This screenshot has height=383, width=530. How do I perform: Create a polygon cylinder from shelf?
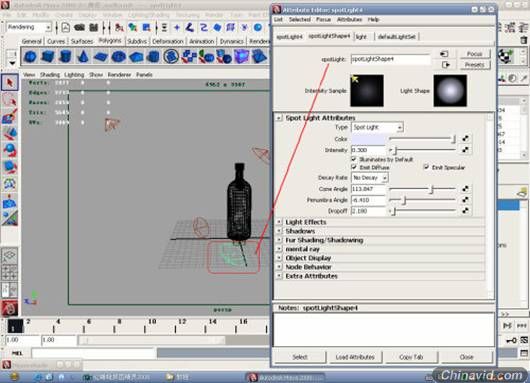pyautogui.click(x=65, y=56)
